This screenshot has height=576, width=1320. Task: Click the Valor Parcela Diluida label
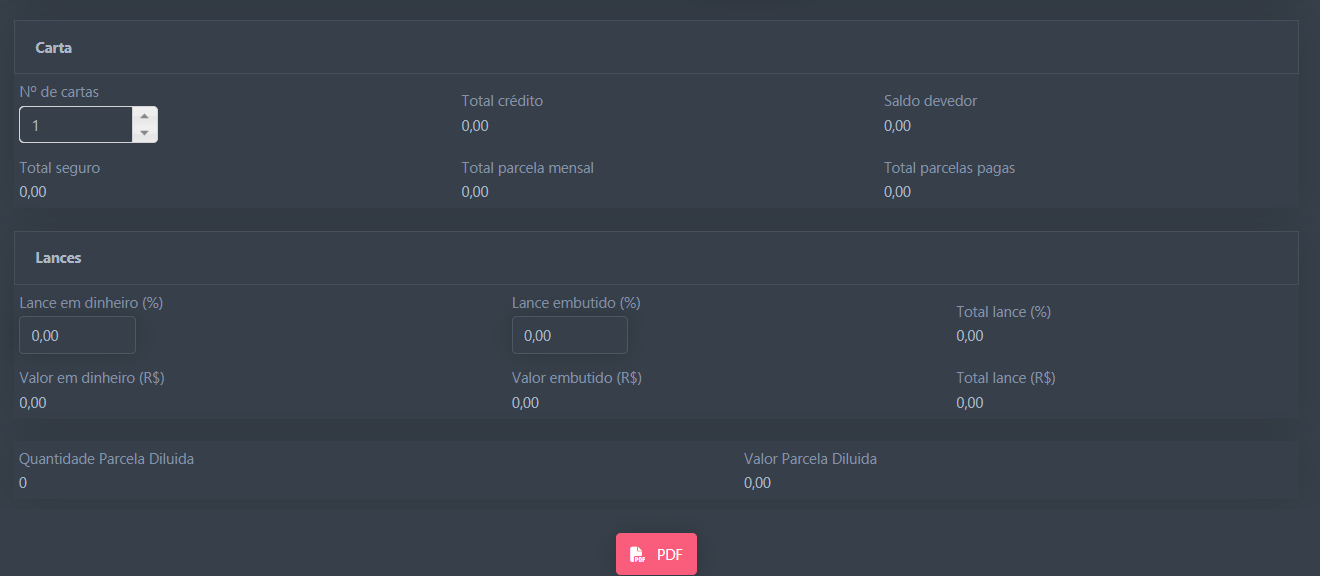pos(810,459)
